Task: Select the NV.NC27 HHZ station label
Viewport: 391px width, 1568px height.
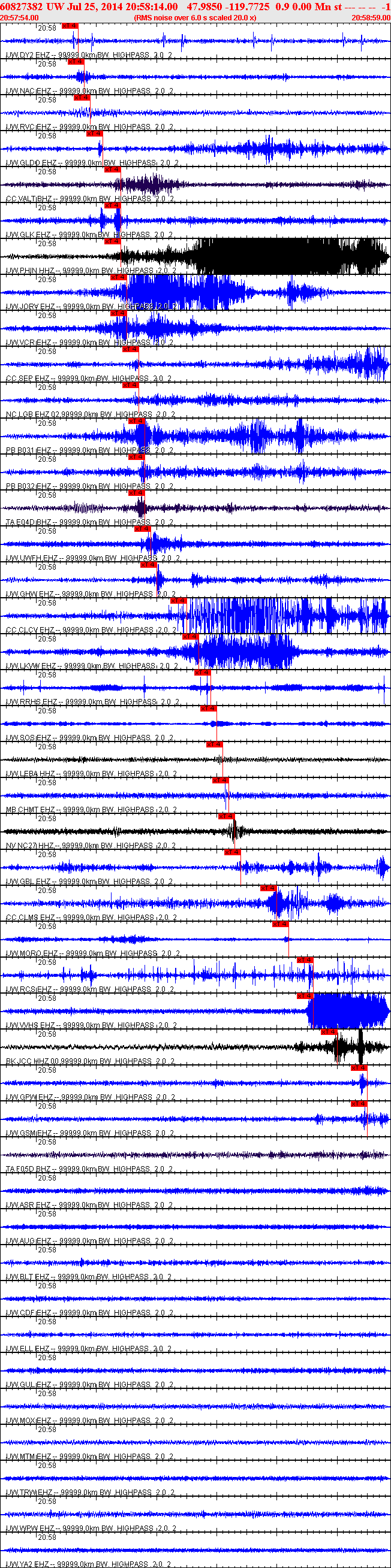Action: point(91,846)
